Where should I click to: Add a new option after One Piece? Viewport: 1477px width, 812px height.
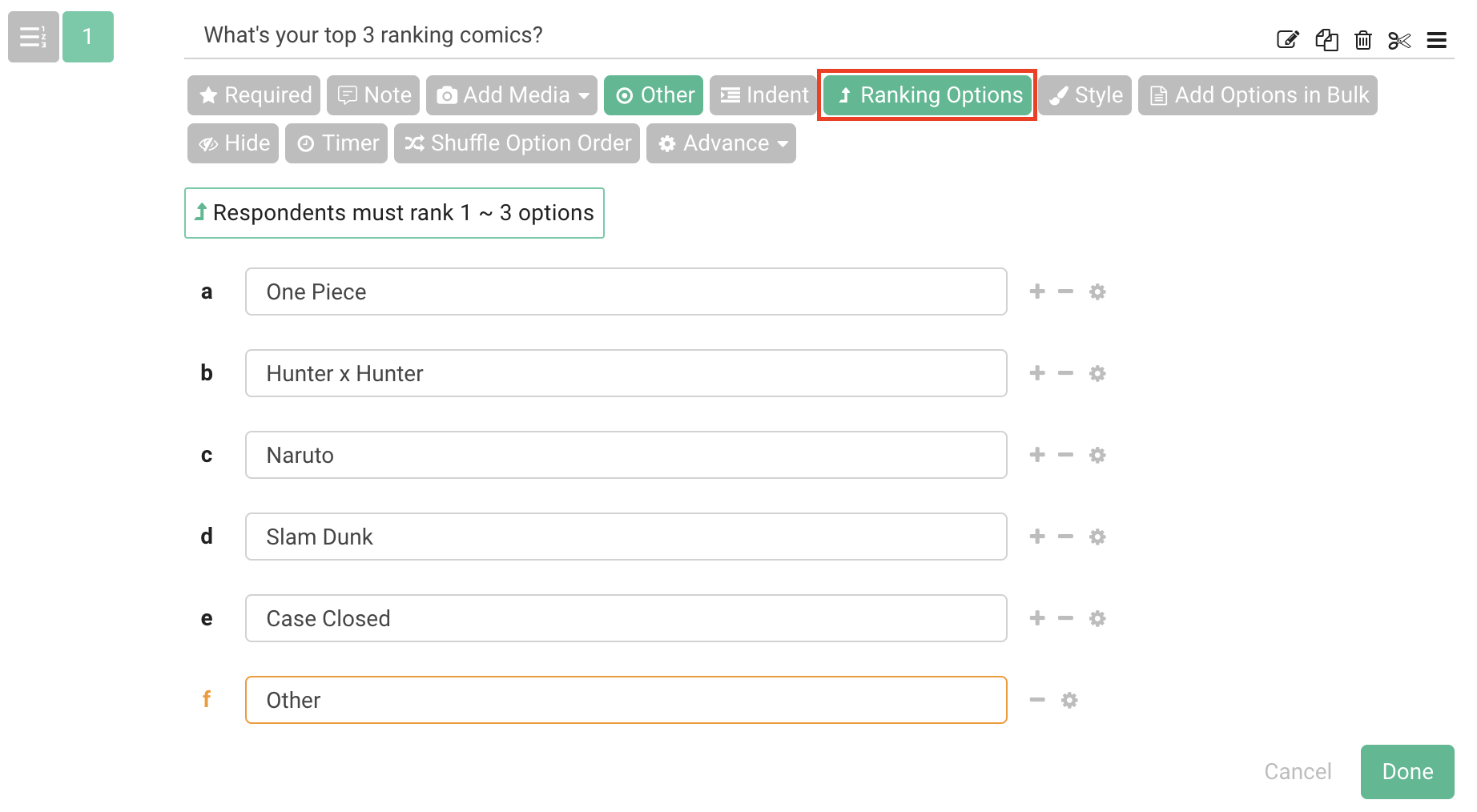pos(1036,291)
